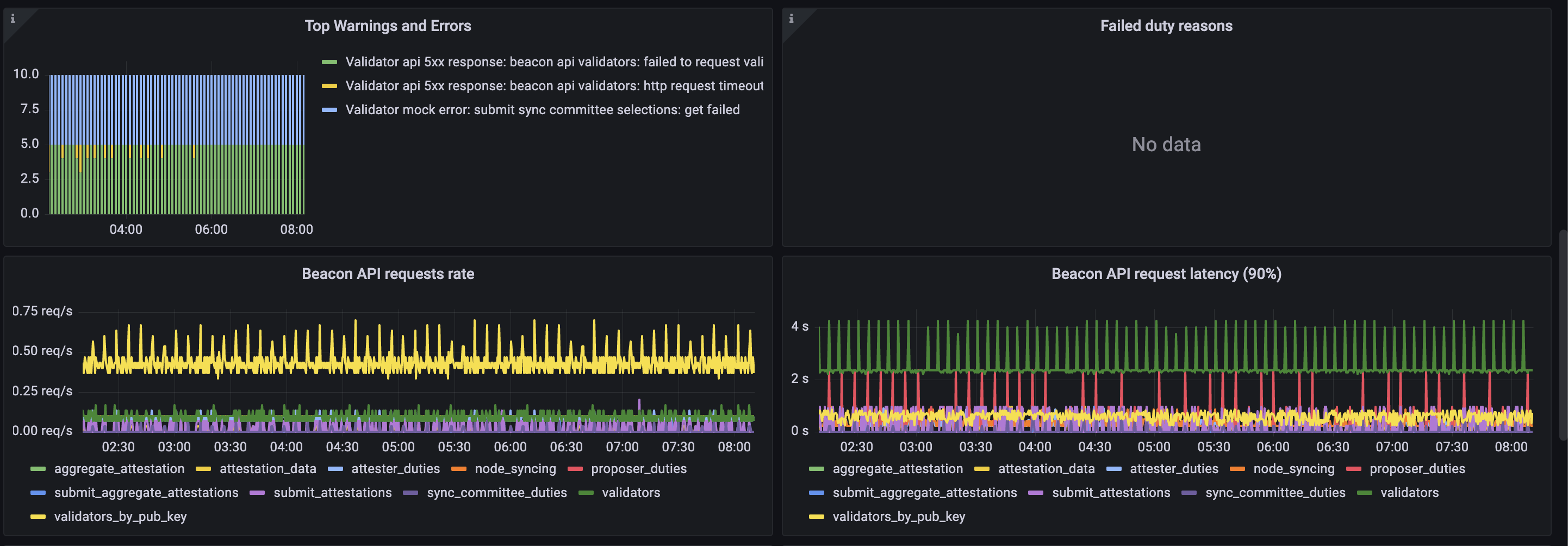Select the Top Warnings and Errors panel title

(388, 26)
